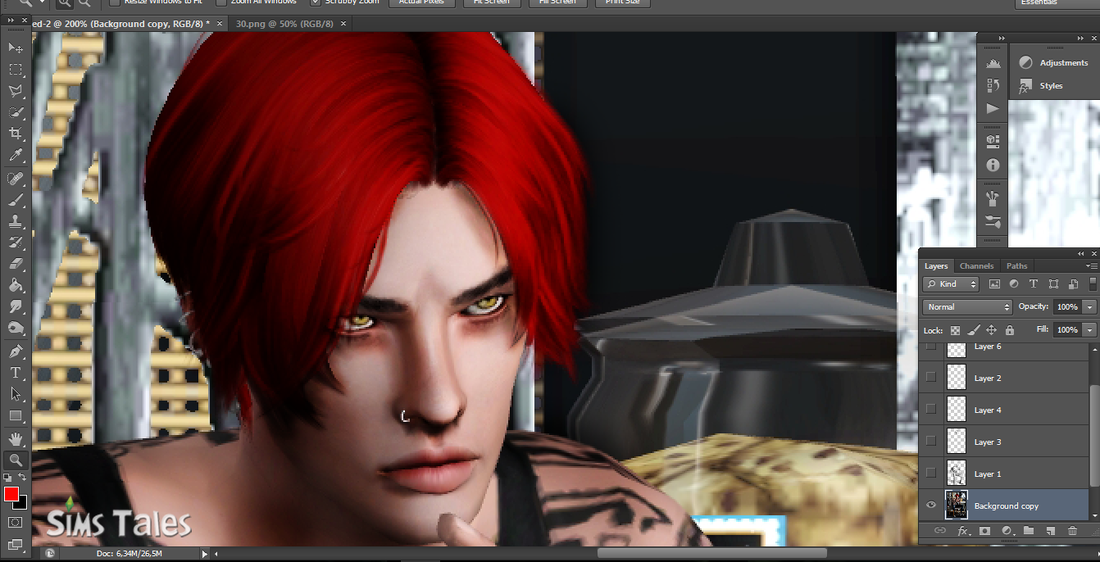This screenshot has height=562, width=1100.
Task: Switch to the 30.png document tab
Action: point(284,23)
